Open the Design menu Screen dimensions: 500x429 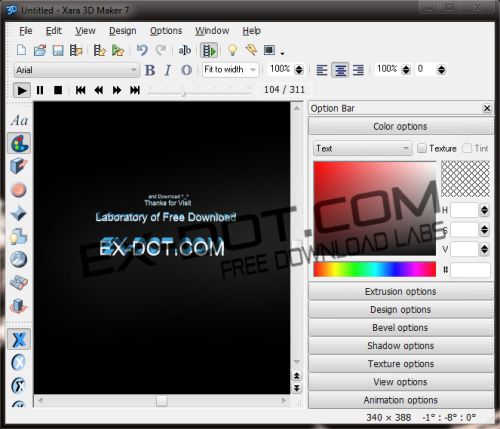(x=123, y=31)
